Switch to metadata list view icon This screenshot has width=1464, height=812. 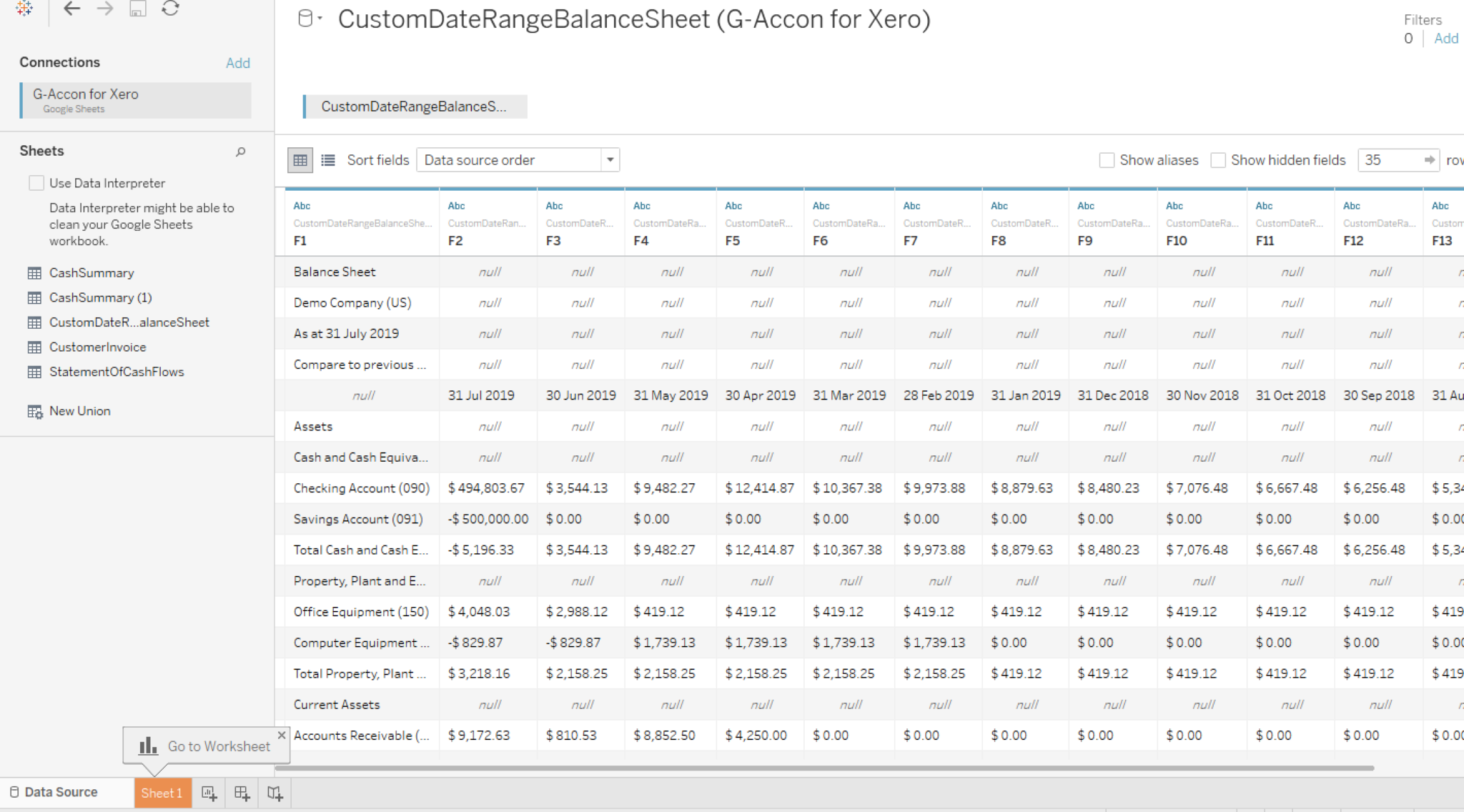tap(328, 160)
